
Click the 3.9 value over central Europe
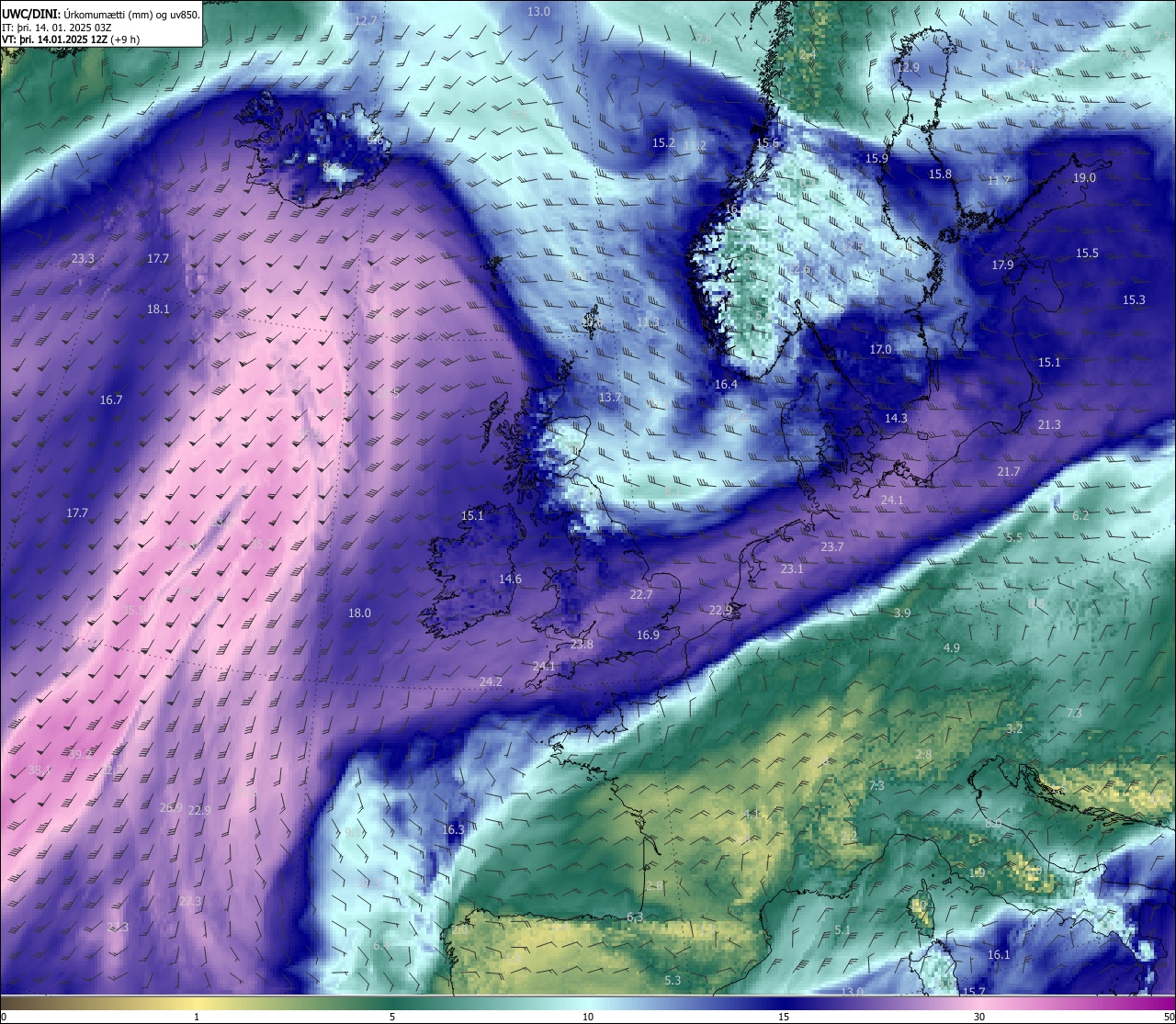pos(902,613)
